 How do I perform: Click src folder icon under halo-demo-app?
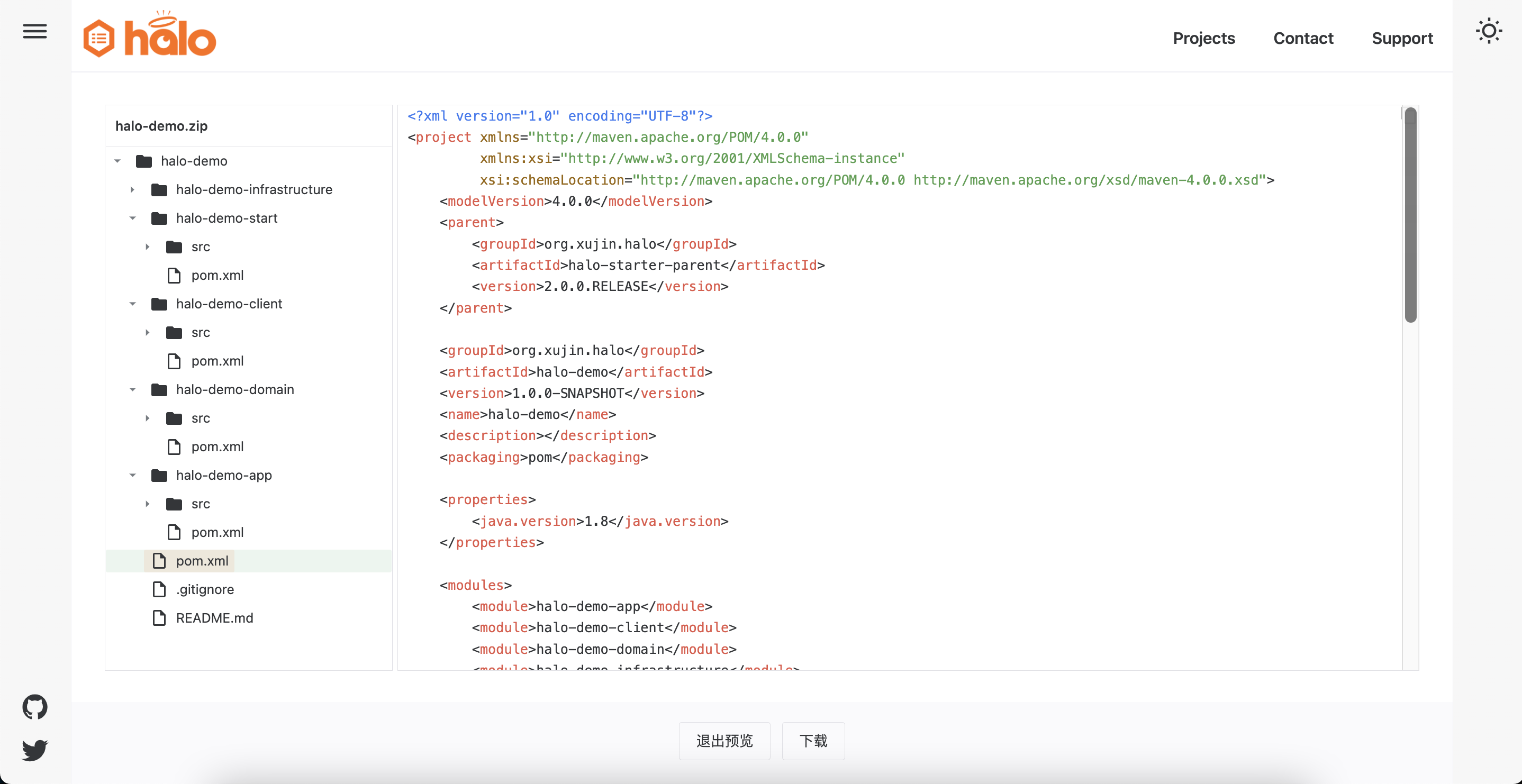click(174, 504)
